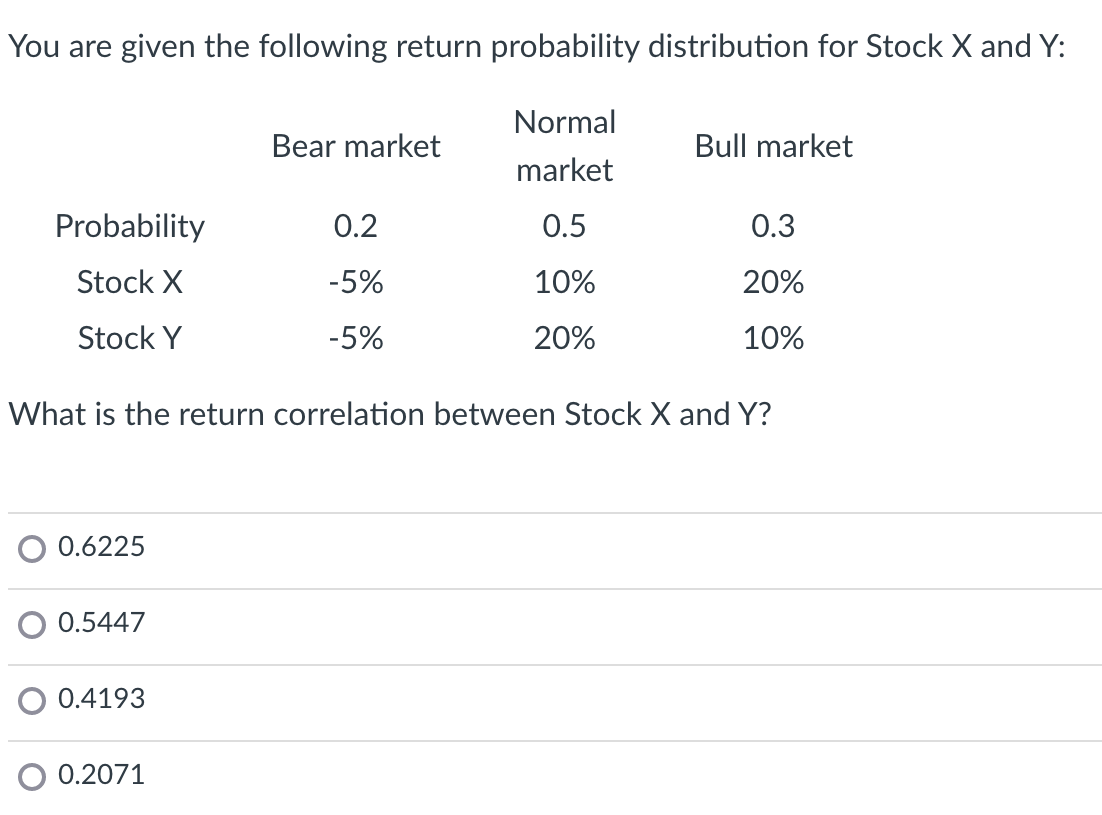
Task: Click the Stock Y row label
Action: point(130,339)
